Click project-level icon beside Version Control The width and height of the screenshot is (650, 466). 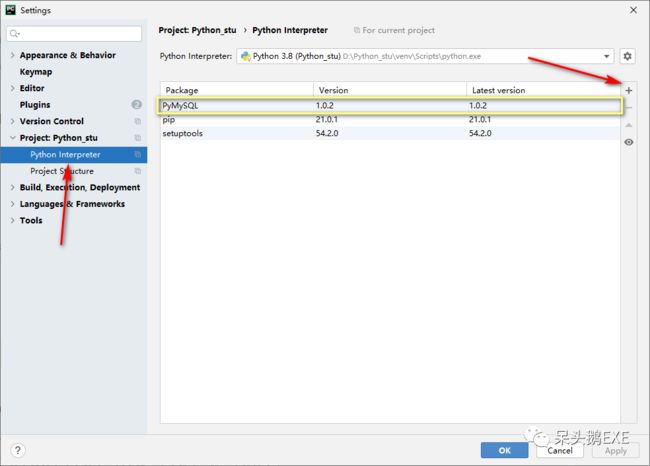point(138,121)
